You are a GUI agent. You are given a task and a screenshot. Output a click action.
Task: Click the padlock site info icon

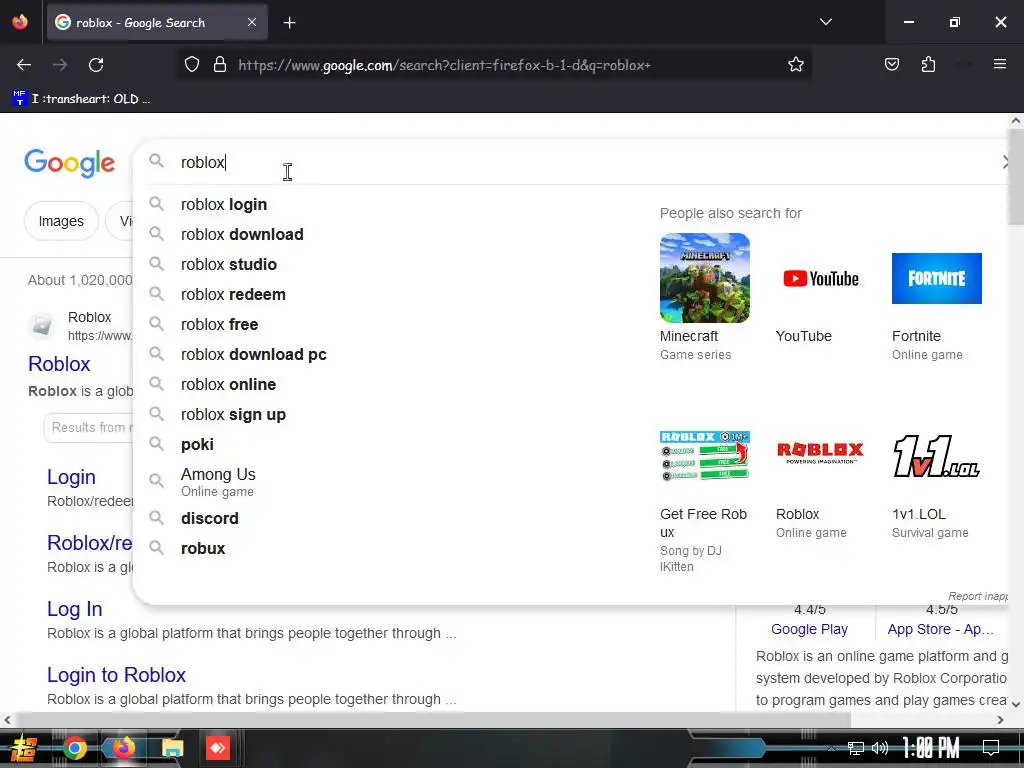coord(220,65)
